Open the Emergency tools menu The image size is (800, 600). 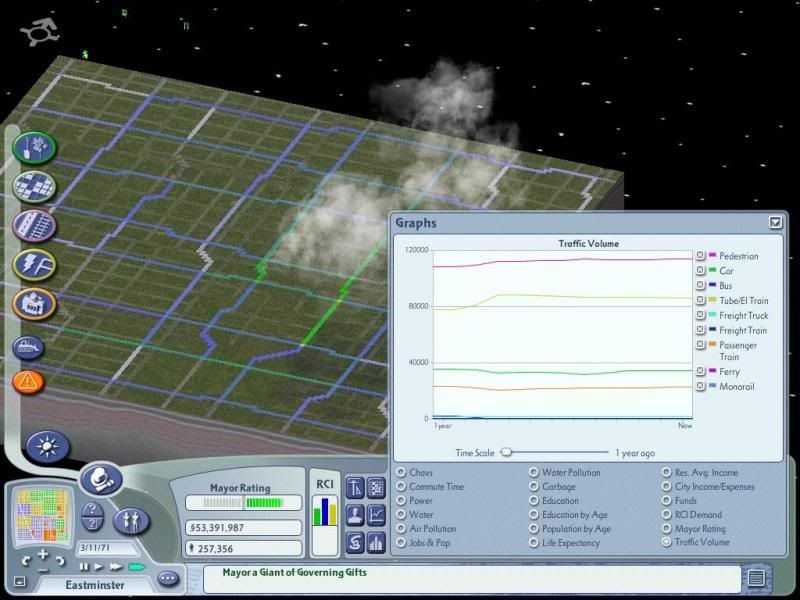click(28, 382)
